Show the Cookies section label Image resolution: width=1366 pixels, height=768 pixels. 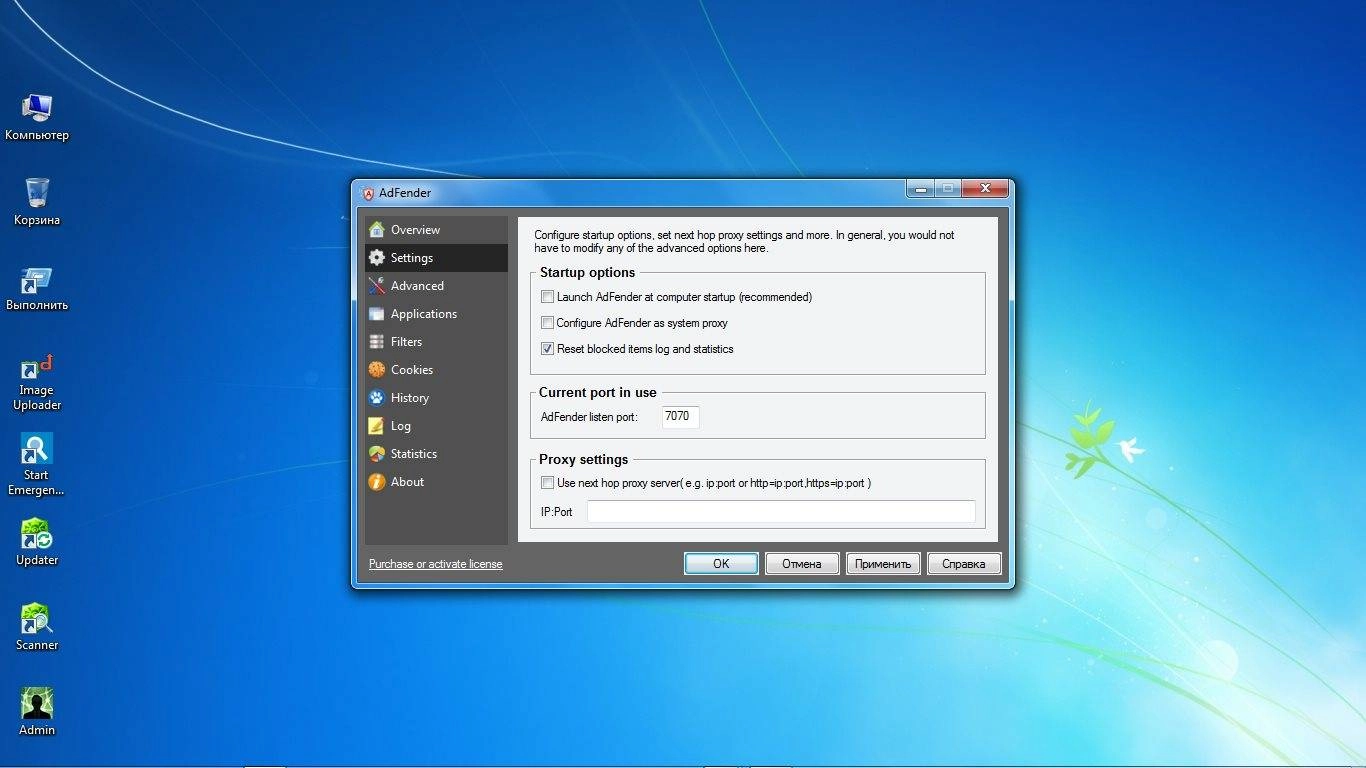point(412,370)
